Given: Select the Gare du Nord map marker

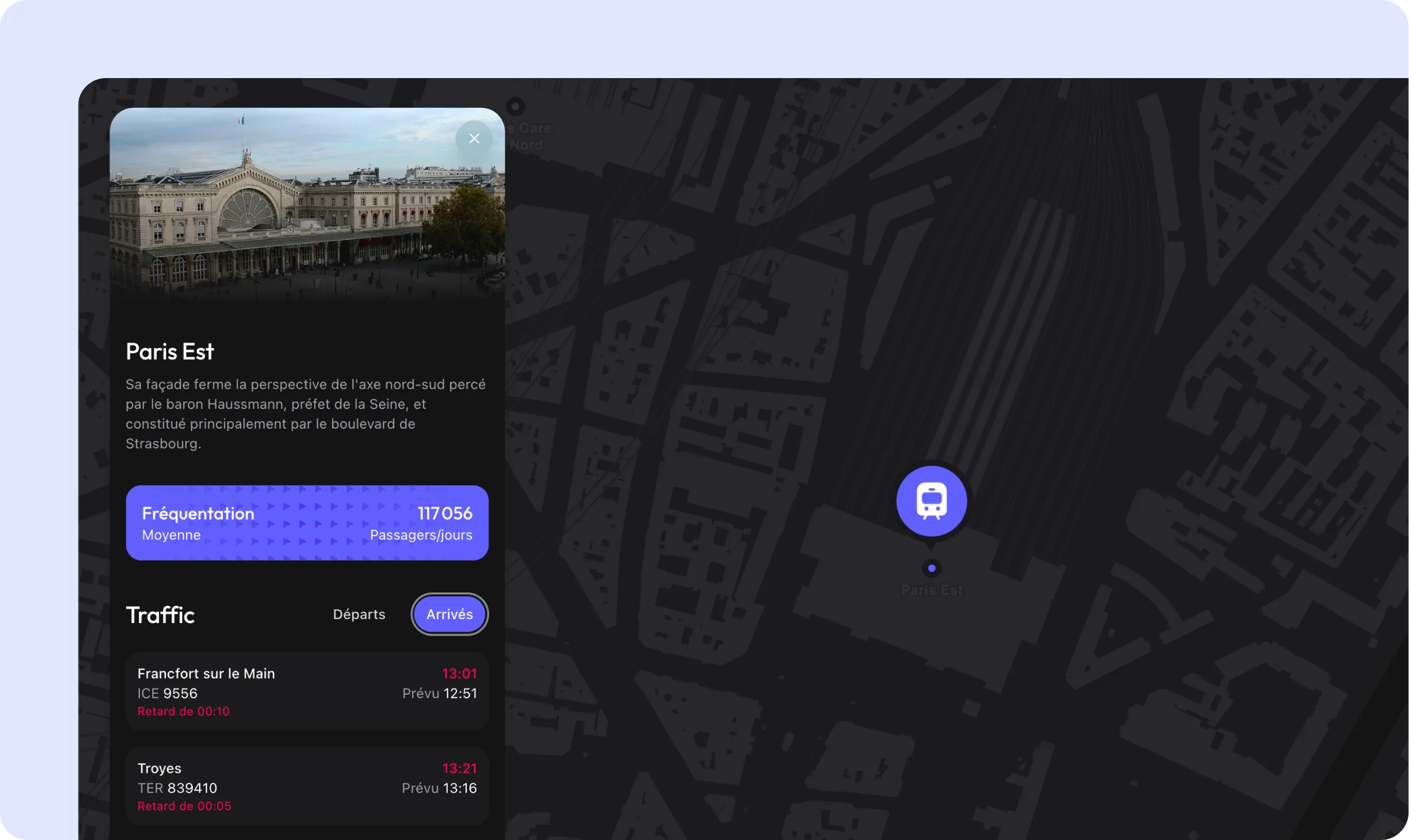Looking at the screenshot, I should coord(515,106).
